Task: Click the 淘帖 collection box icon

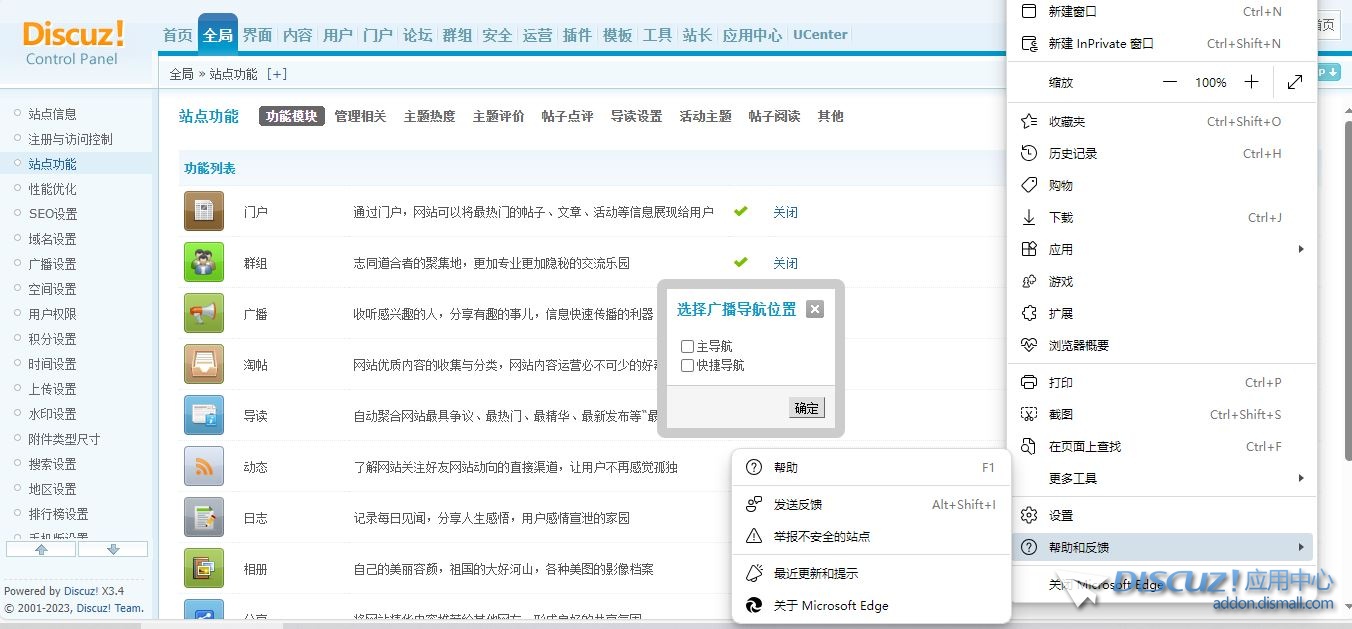Action: pyautogui.click(x=204, y=364)
